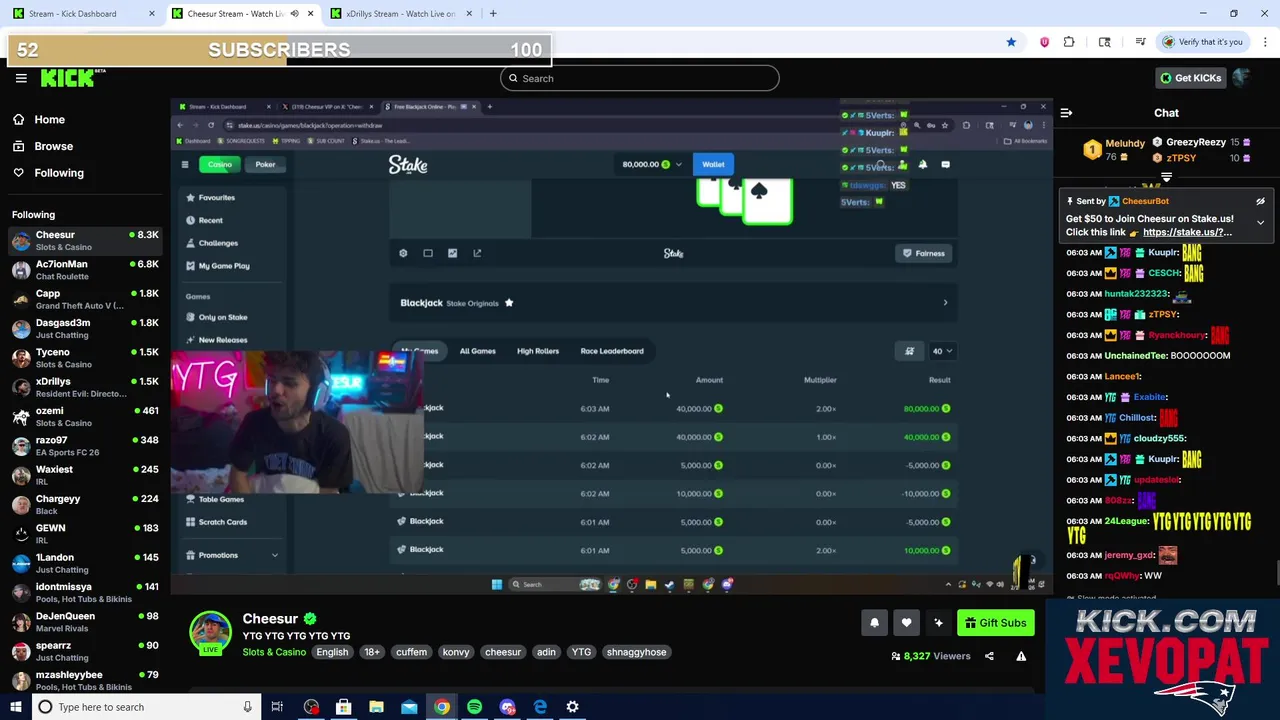Click Verify that it's you chip
Screen dimensions: 1280x720
click(x=1202, y=42)
